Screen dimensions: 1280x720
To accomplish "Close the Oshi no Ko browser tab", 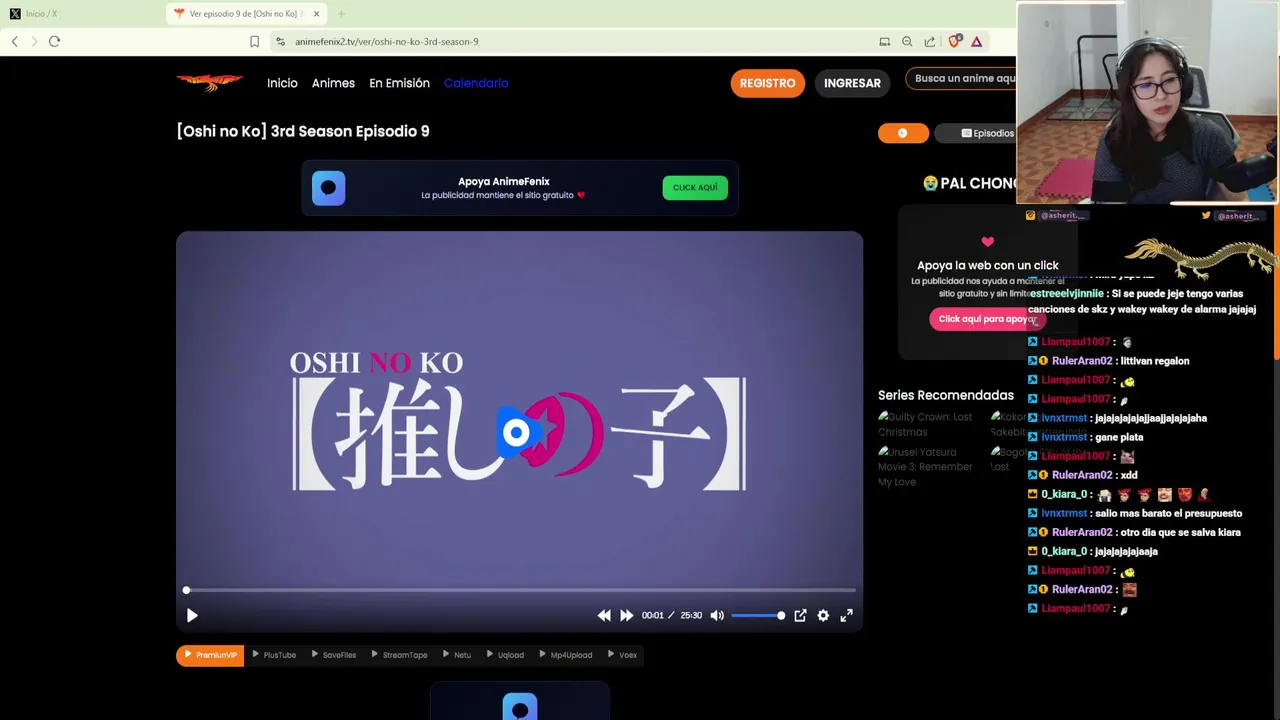I will (x=316, y=14).
